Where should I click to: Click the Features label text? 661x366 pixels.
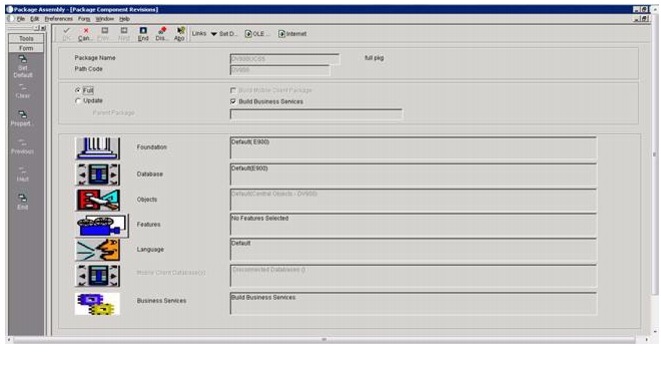[148, 224]
